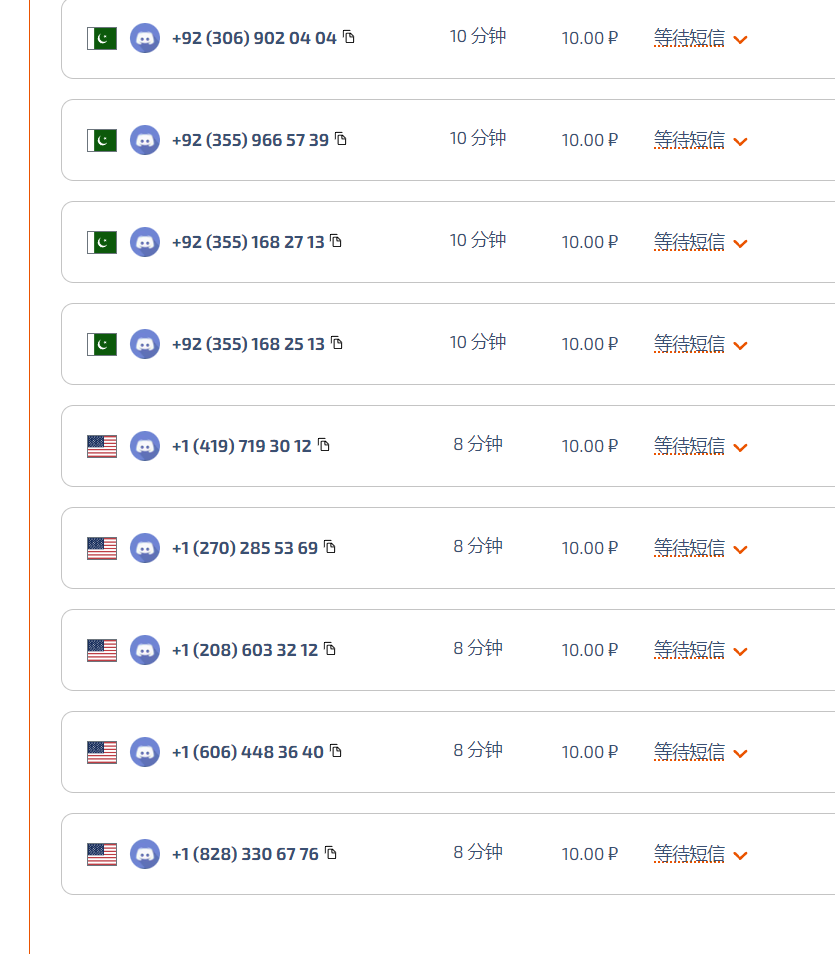Expand chevron for +92 (306) 902 04 04 row
Image resolution: width=835 pixels, height=954 pixels.
tap(740, 40)
